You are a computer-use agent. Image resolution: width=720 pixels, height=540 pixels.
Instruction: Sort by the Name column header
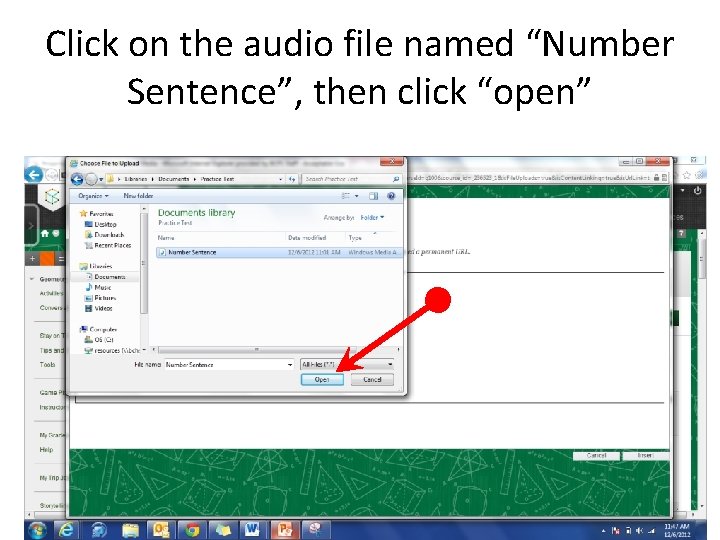pyautogui.click(x=166, y=238)
